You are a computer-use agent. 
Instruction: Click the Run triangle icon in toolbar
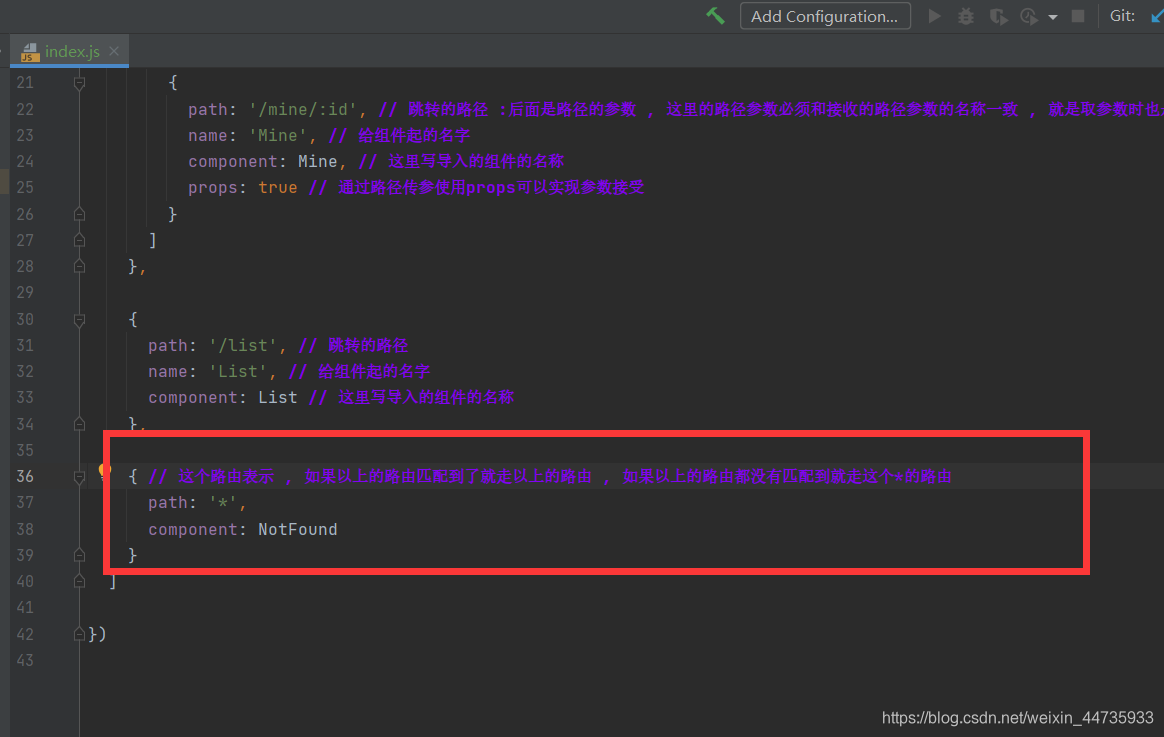click(935, 16)
